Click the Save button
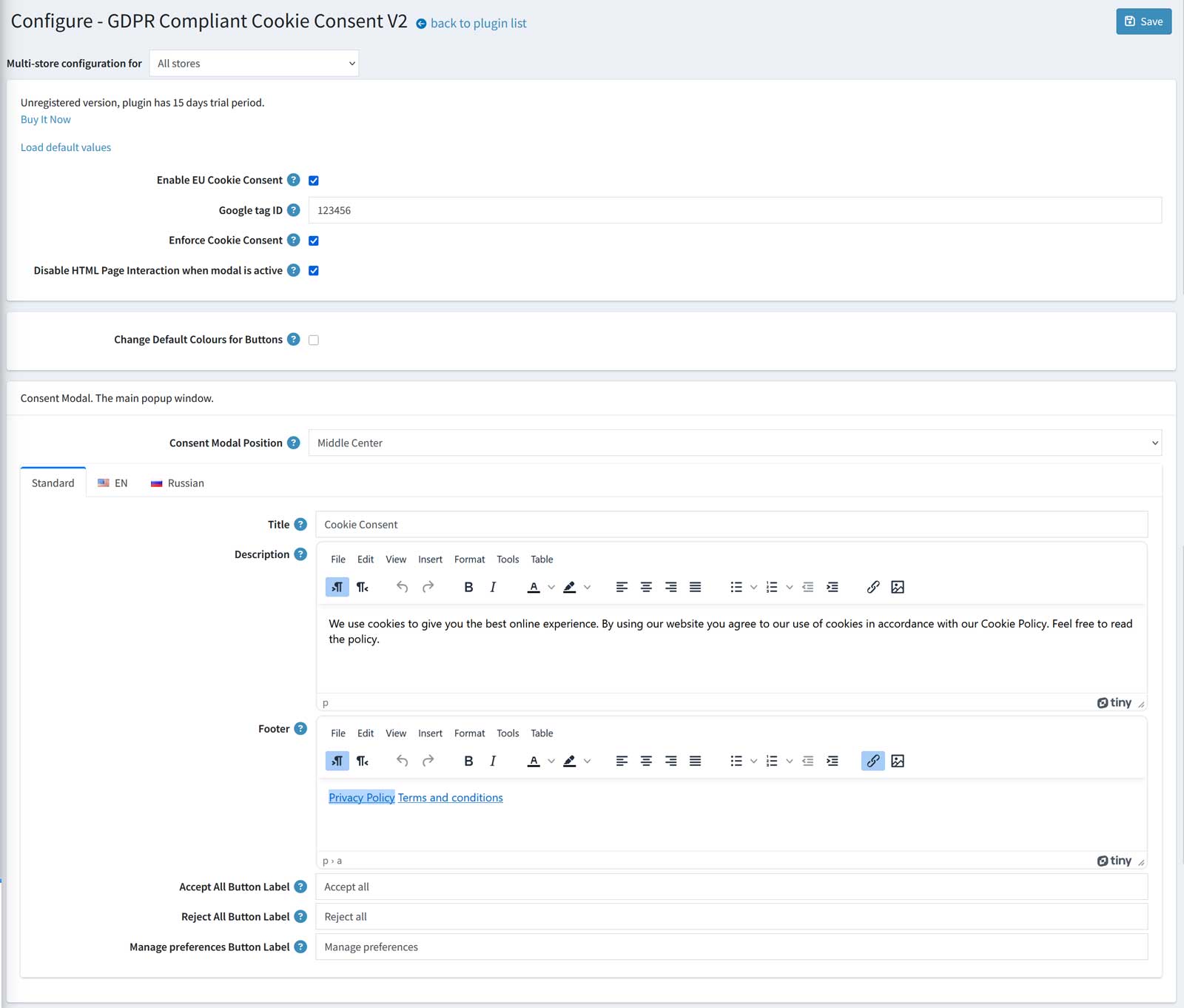This screenshot has width=1184, height=1008. tap(1143, 21)
